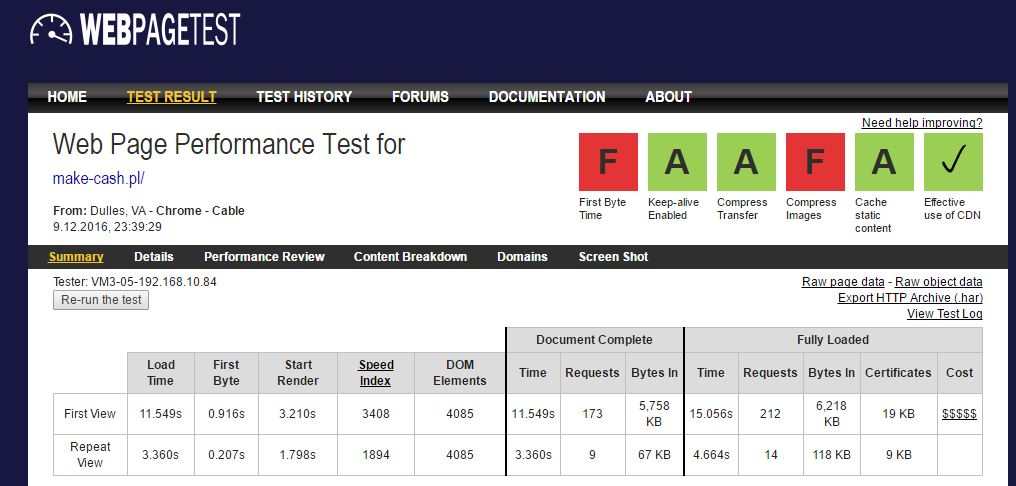Visit the FORUMS section

(420, 97)
